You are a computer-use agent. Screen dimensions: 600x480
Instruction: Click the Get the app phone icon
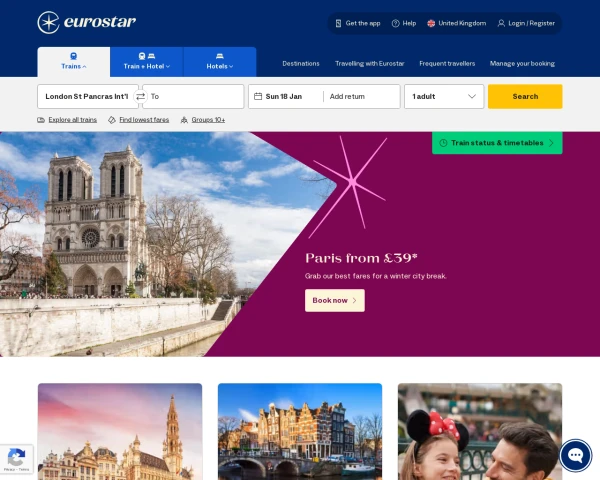point(338,23)
